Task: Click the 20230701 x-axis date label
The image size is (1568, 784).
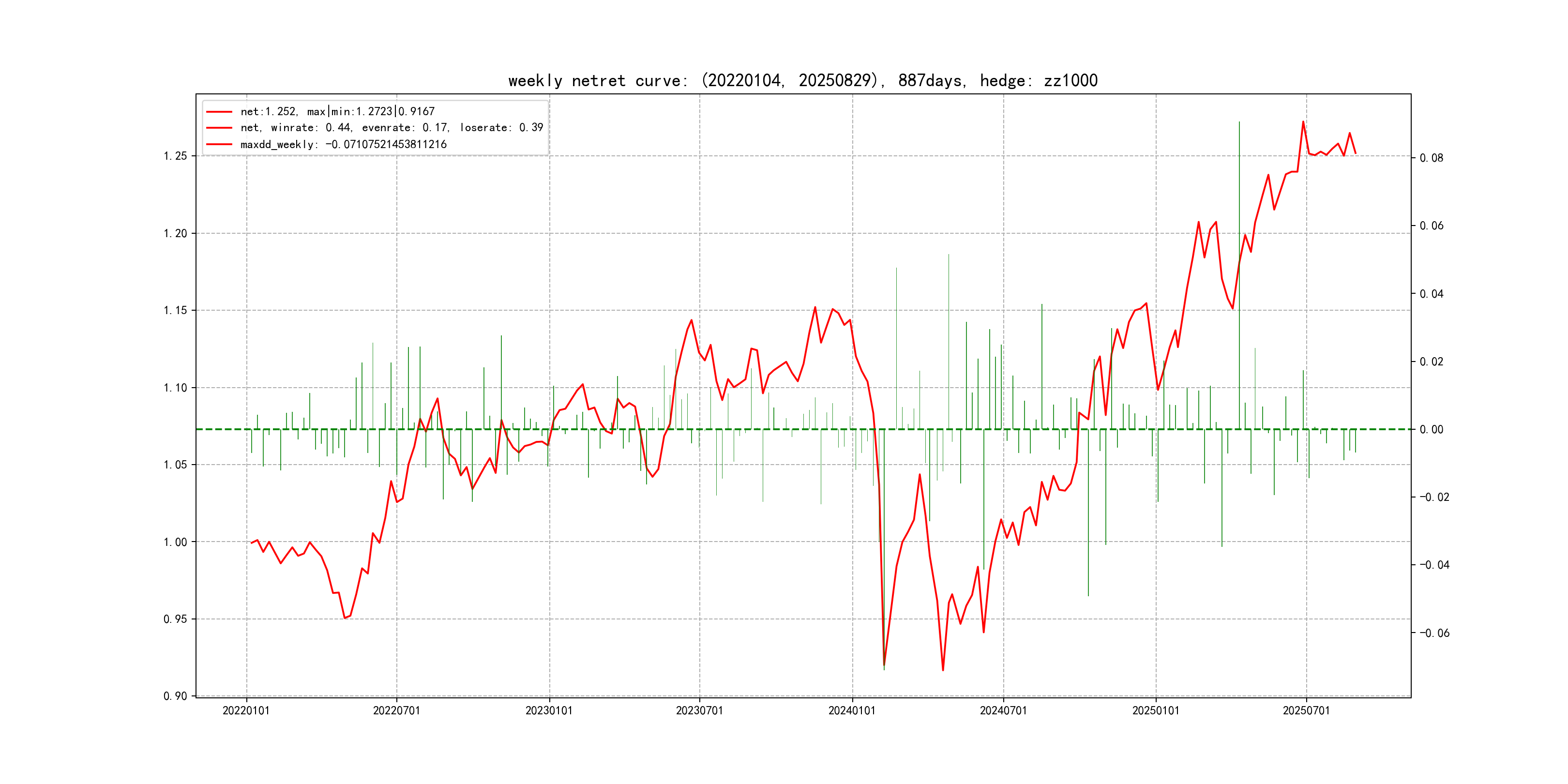Action: pos(699,710)
